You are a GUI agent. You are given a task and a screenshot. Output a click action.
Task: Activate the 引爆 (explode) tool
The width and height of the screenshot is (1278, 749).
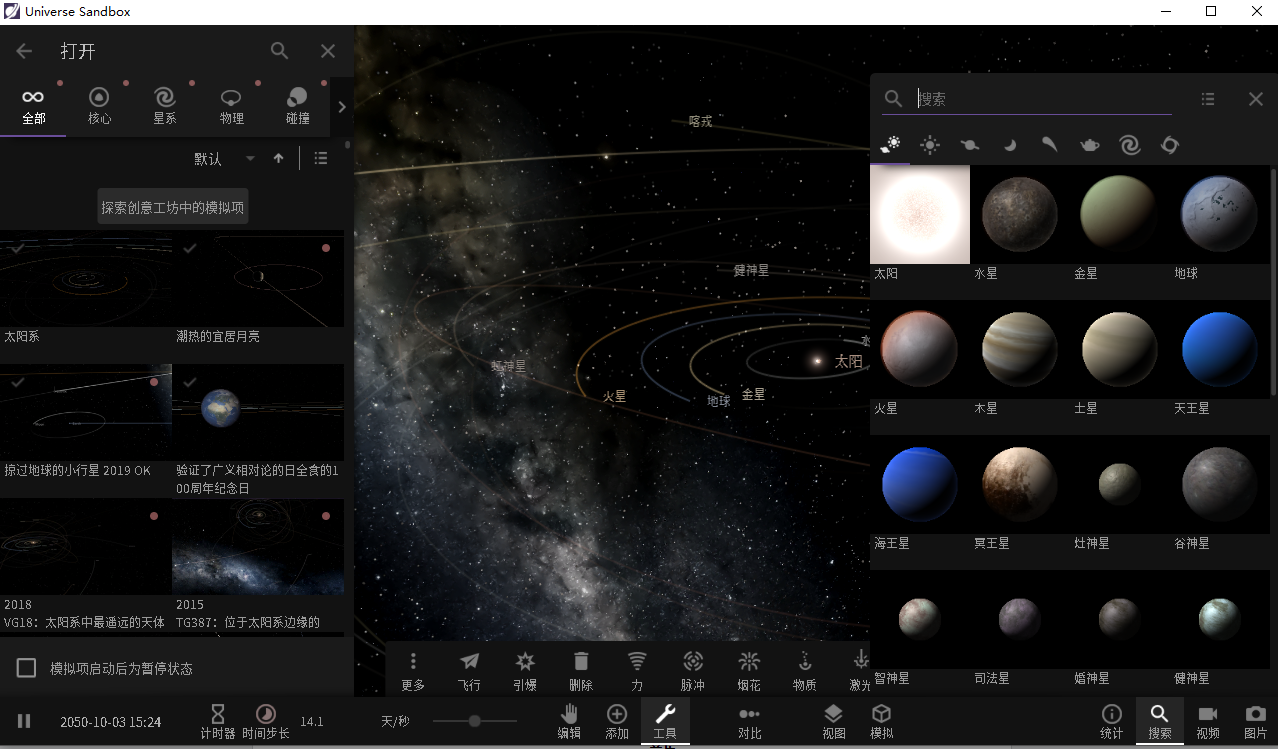[x=525, y=670]
